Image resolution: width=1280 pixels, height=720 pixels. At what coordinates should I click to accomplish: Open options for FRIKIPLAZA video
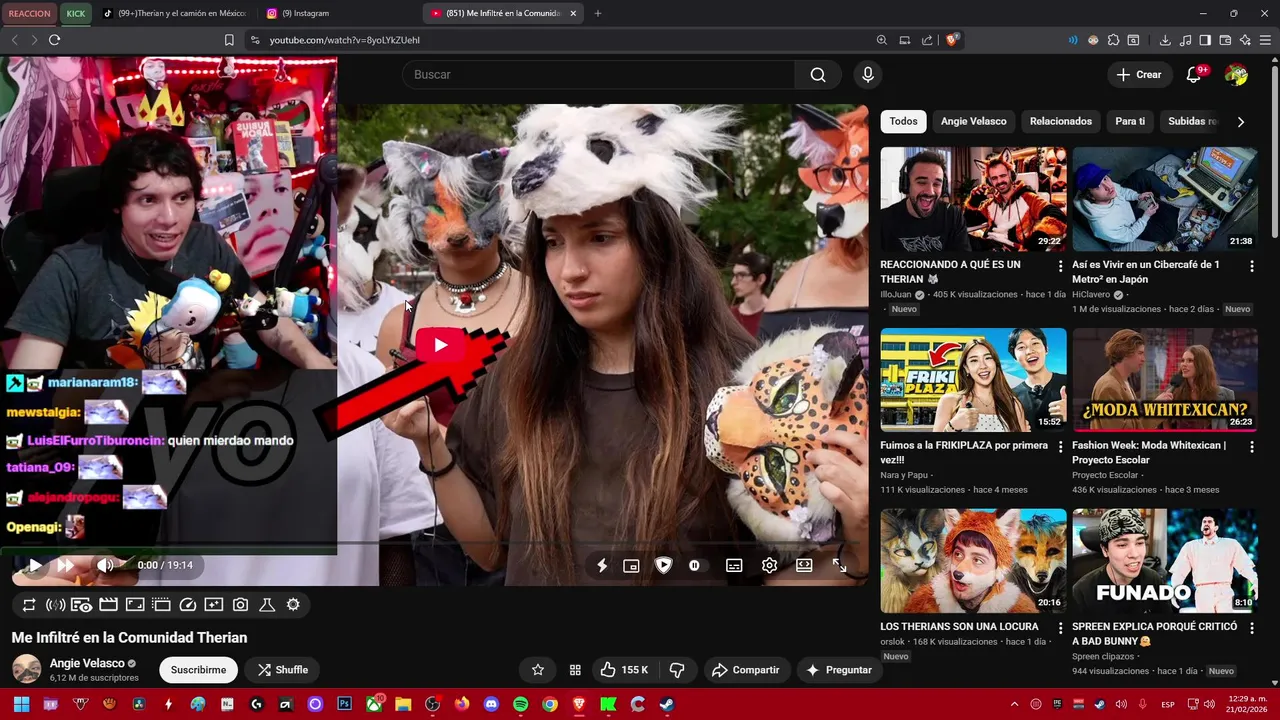click(1060, 447)
